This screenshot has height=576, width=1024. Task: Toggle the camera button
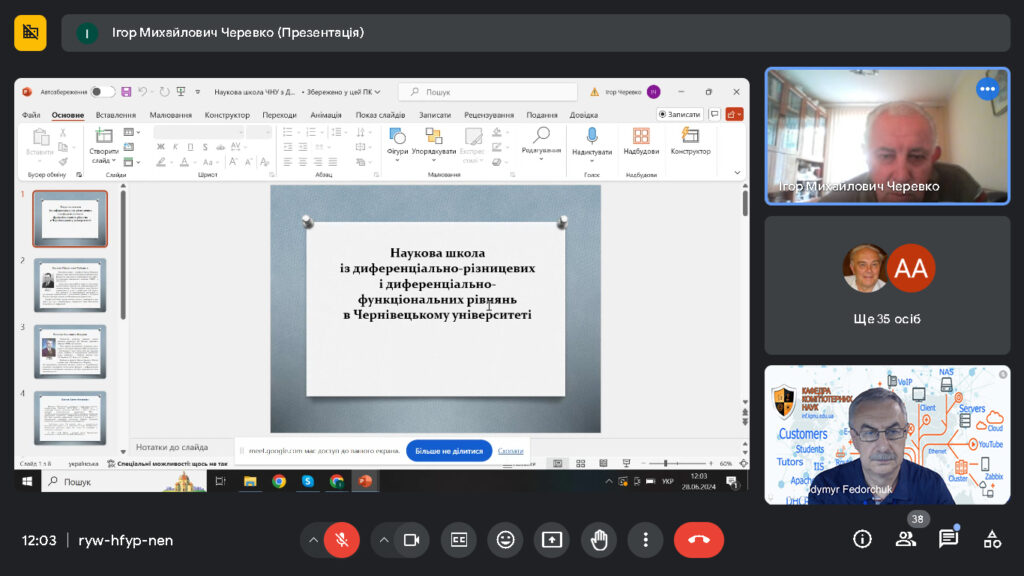[x=410, y=540]
